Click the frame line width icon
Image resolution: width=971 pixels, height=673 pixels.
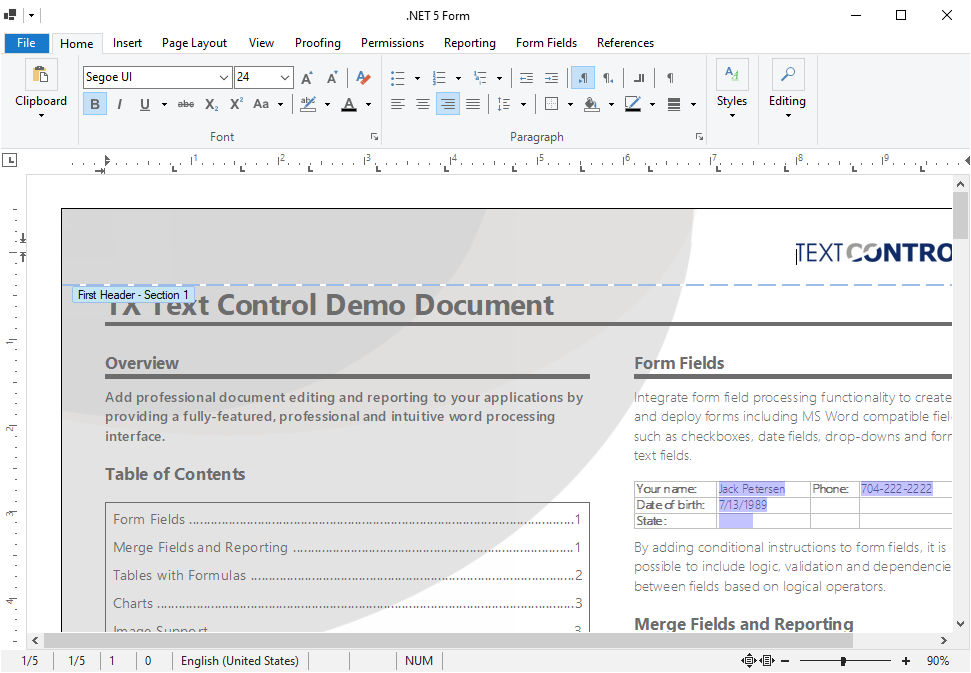(x=674, y=104)
